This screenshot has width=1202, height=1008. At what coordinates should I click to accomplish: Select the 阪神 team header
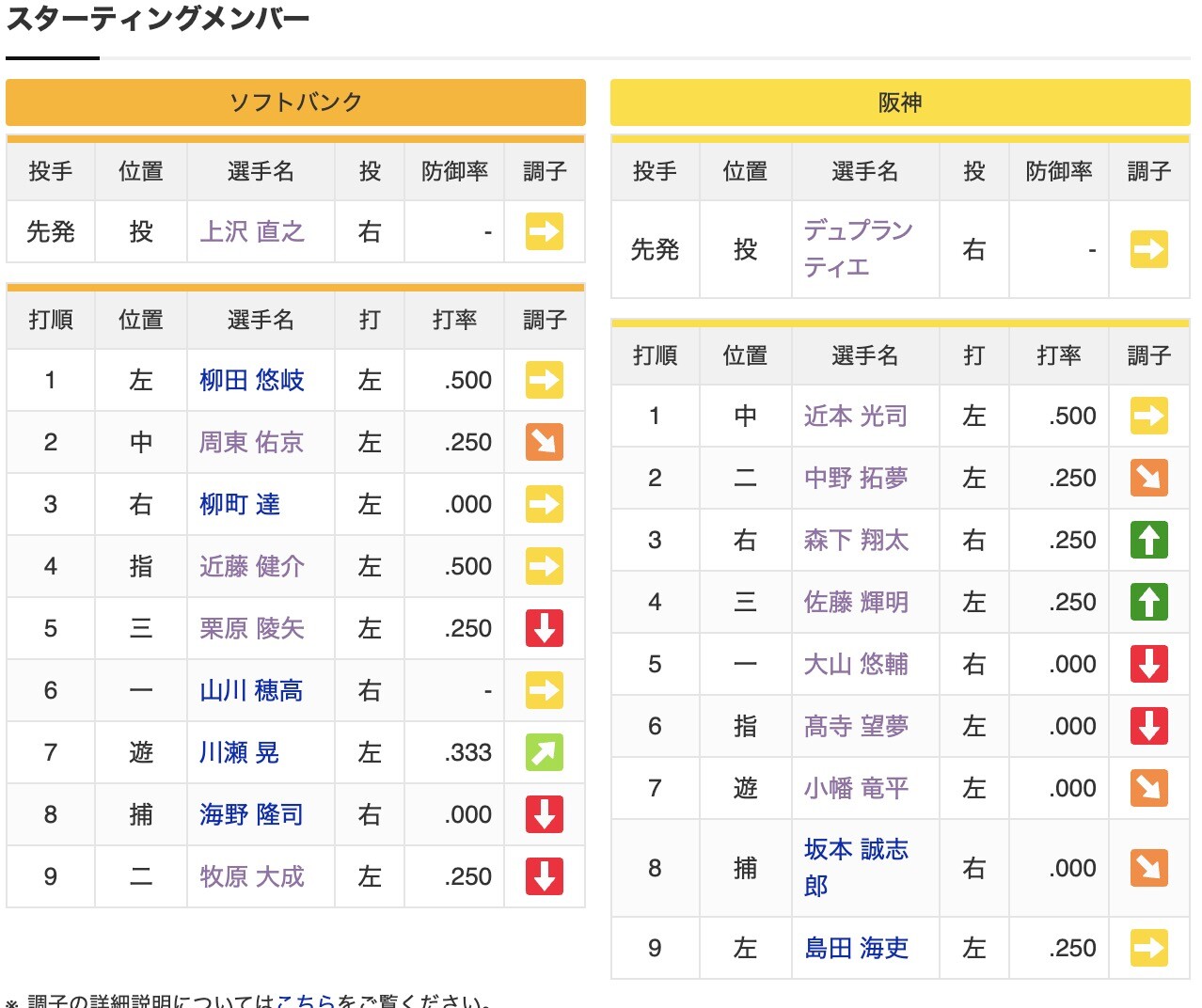point(900,102)
